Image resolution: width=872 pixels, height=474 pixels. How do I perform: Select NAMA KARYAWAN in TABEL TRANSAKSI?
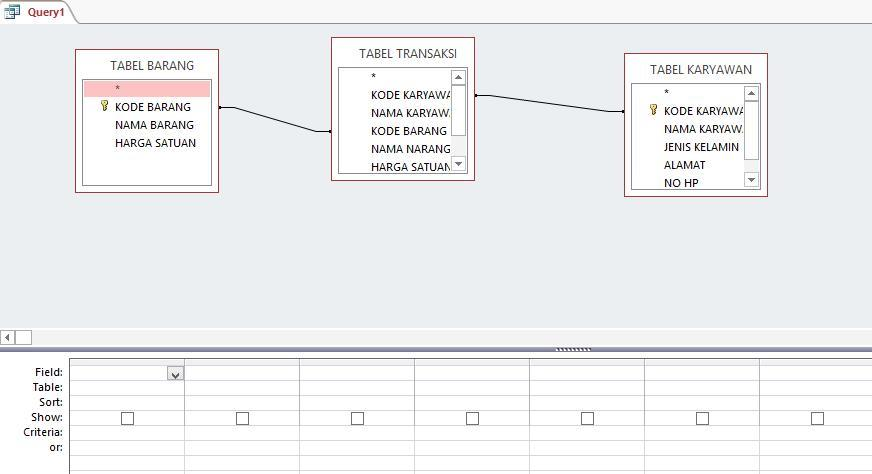(x=410, y=113)
